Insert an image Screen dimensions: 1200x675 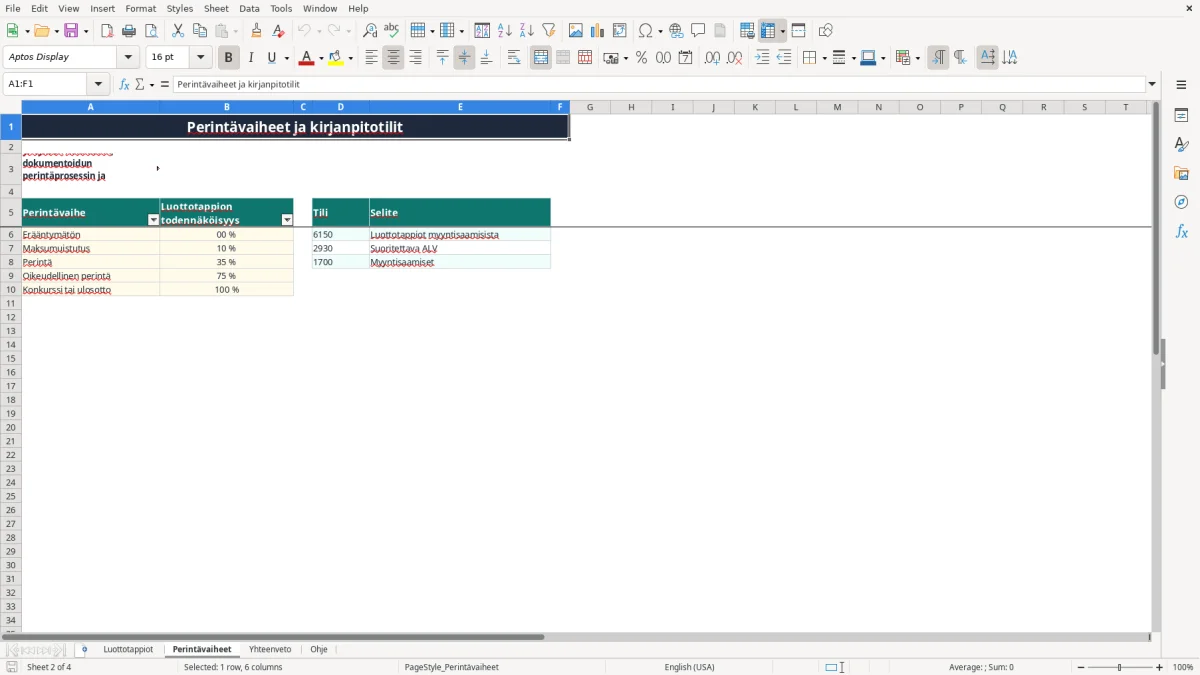click(576, 31)
